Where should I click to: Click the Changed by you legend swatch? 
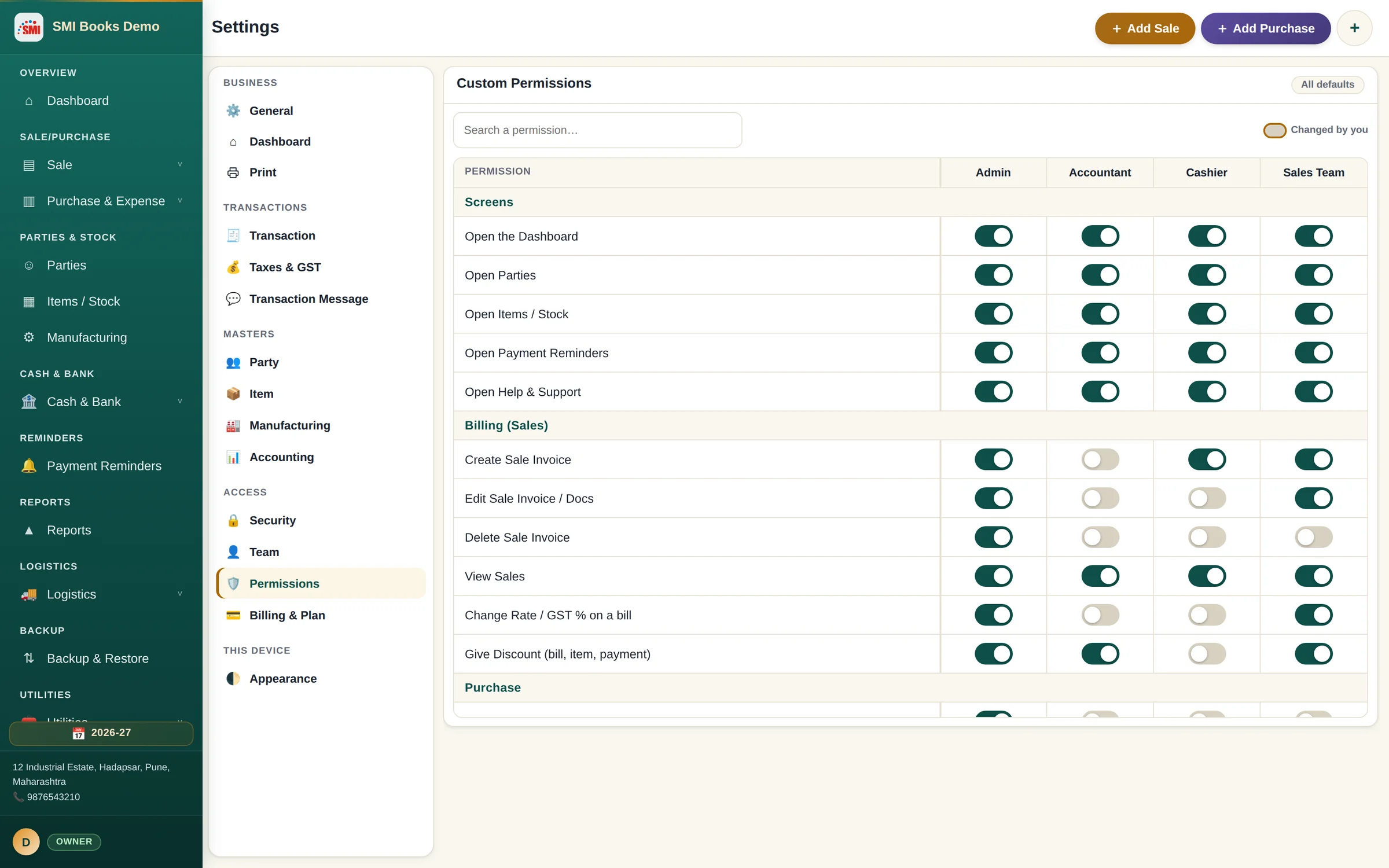pos(1274,130)
